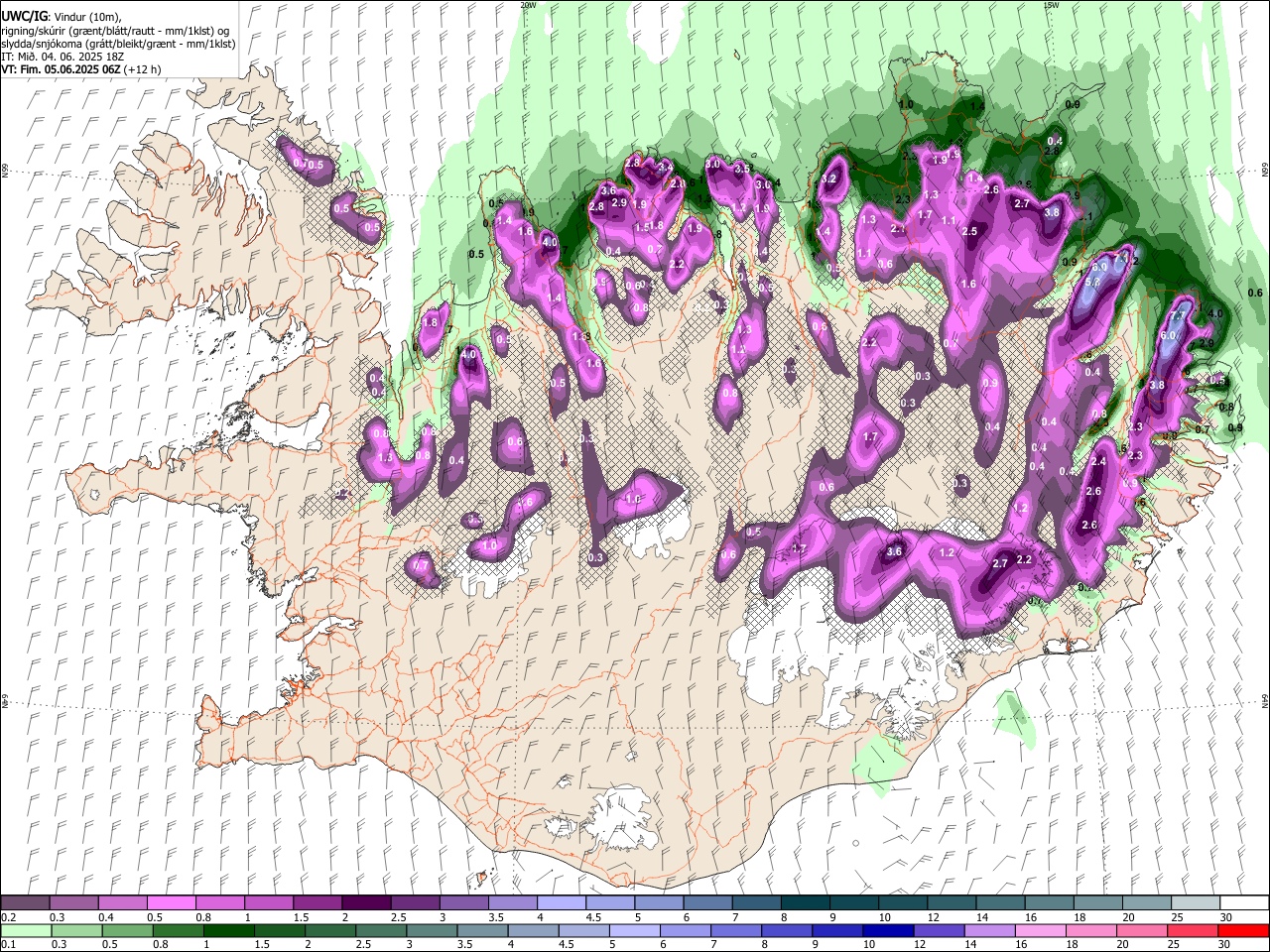Click the dark blue rain swatch between 10 and 12

886,931
